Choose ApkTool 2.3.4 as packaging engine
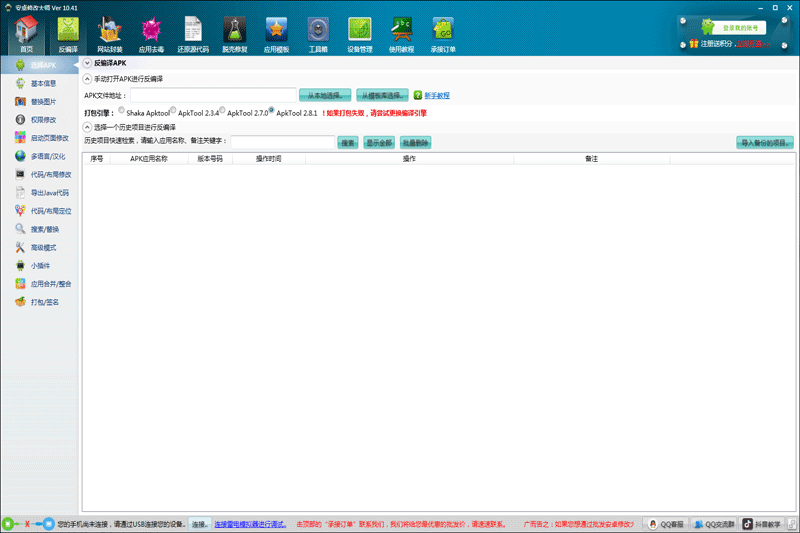The width and height of the screenshot is (800, 533). [173, 111]
